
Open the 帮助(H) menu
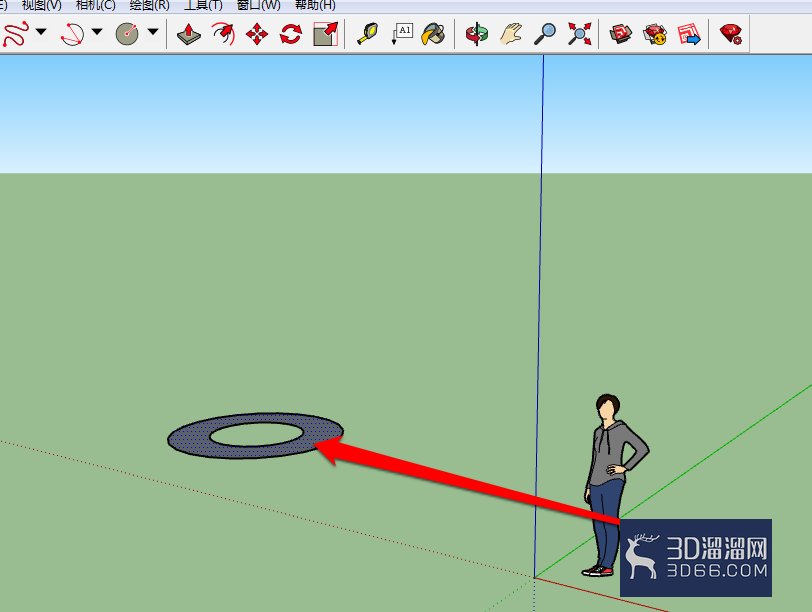coord(315,5)
